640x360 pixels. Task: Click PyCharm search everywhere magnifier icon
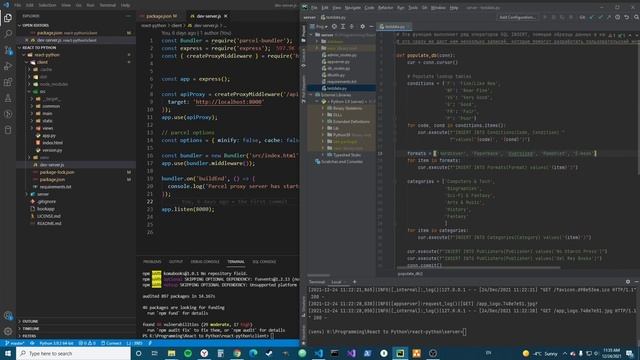pos(636,17)
